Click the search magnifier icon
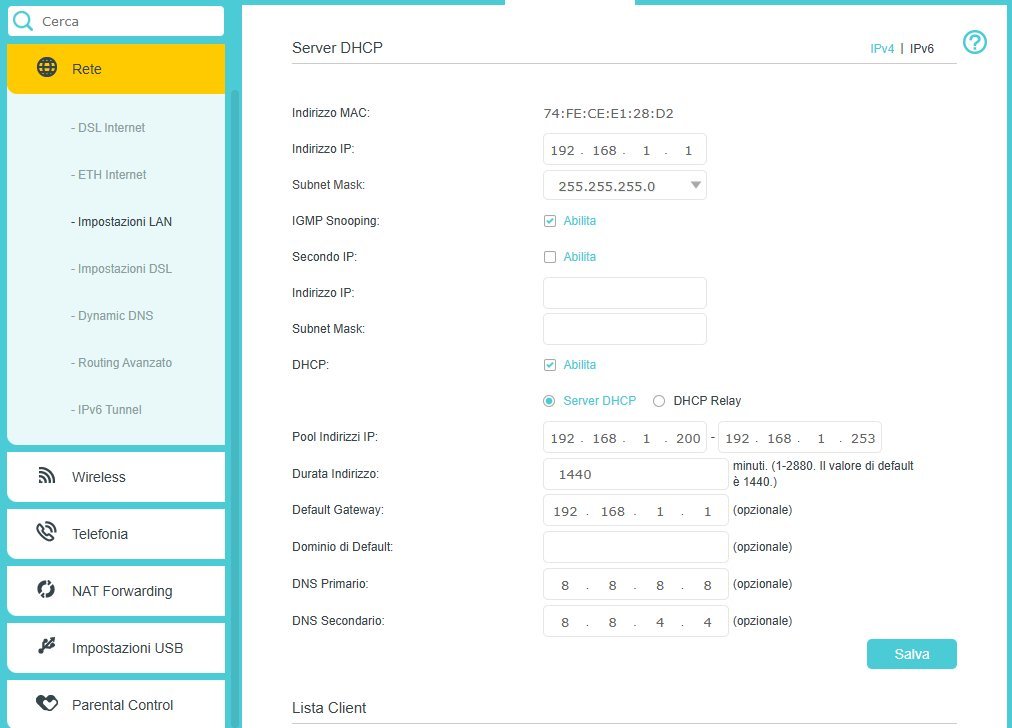This screenshot has width=1012, height=728. point(23,21)
